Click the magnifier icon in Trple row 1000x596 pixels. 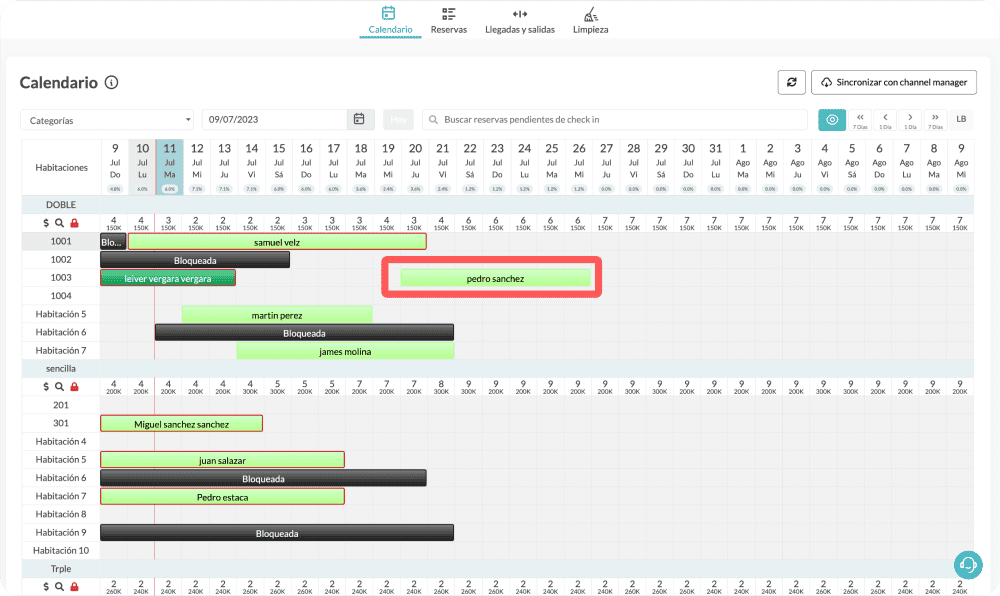[x=59, y=586]
